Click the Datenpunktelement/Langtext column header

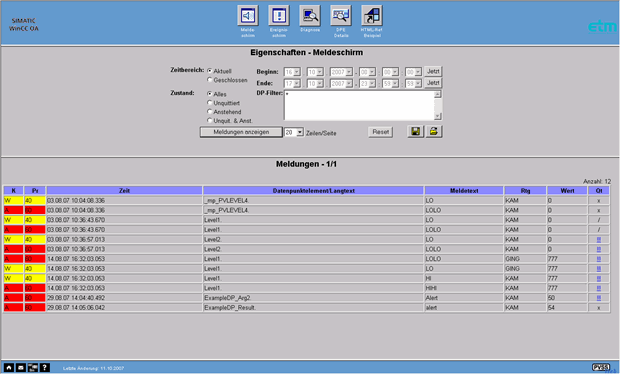click(314, 191)
